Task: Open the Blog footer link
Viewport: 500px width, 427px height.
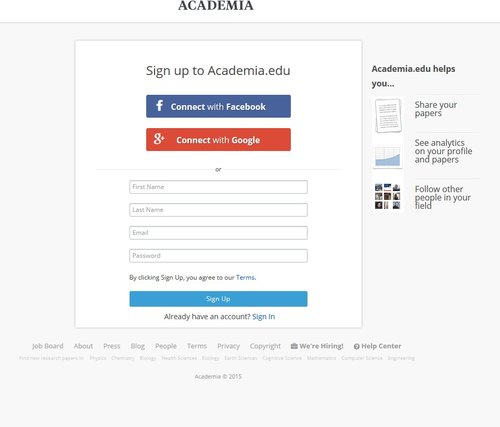Action: 138,346
